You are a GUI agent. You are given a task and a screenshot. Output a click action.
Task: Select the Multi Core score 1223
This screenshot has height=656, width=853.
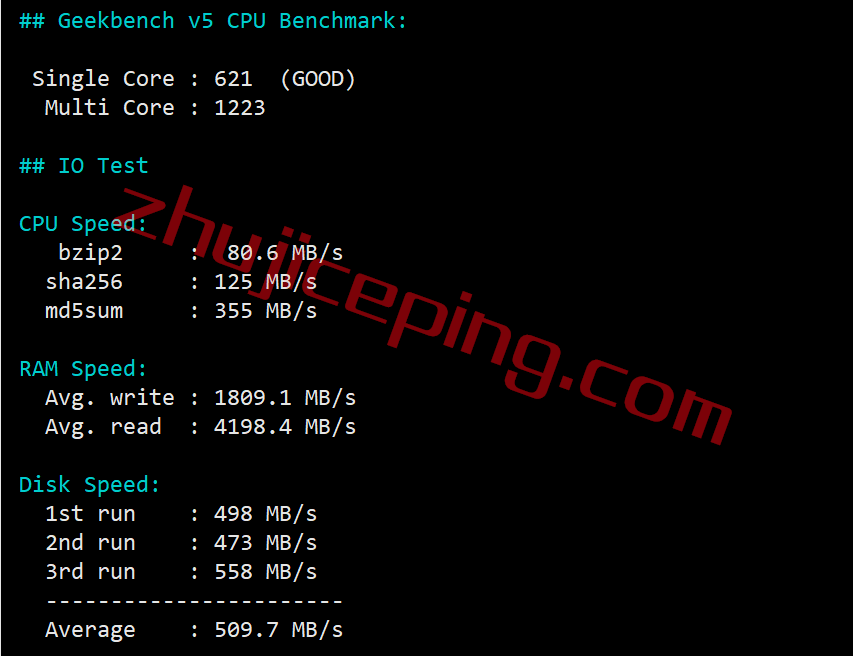[x=239, y=108]
